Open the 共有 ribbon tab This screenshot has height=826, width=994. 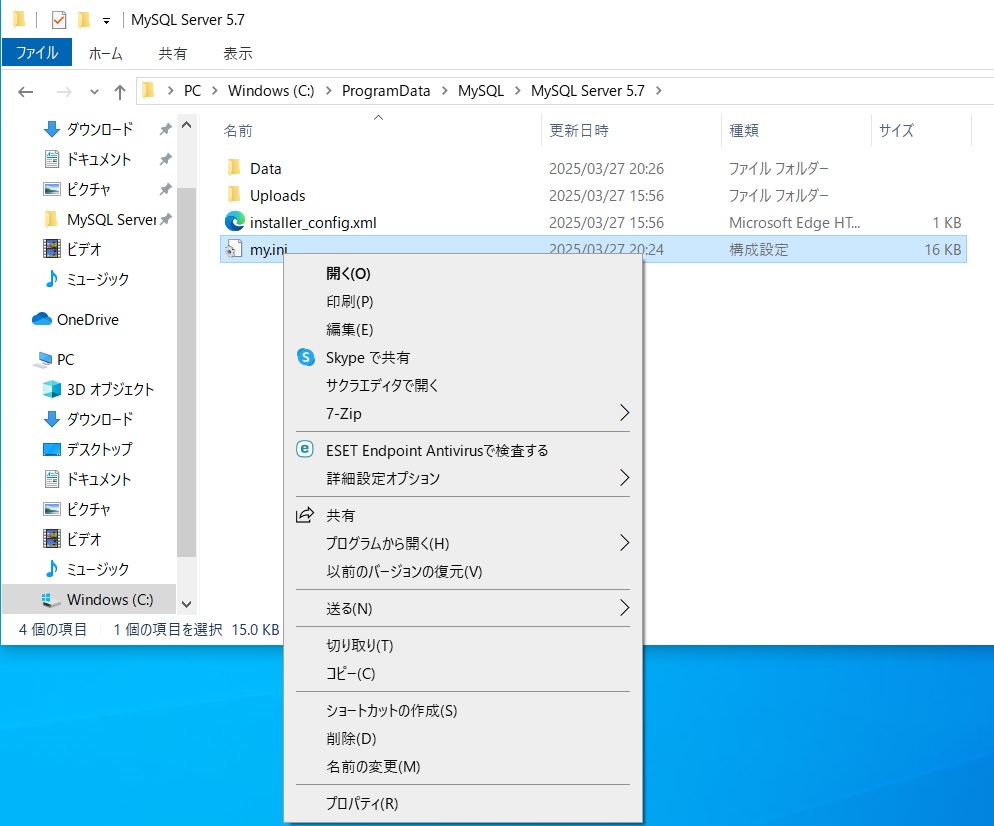pos(172,53)
